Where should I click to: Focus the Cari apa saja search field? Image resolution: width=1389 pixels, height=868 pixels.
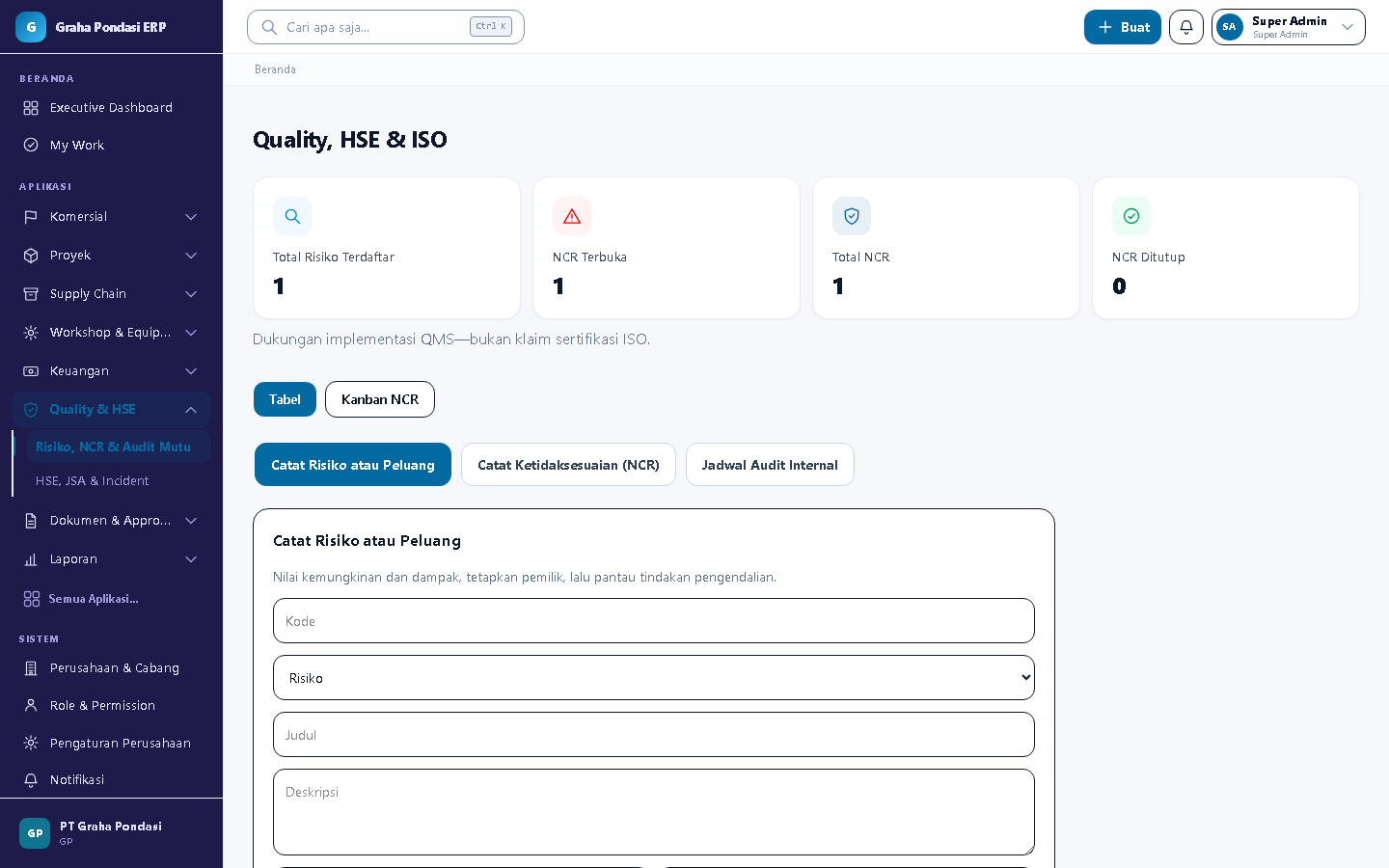[386, 27]
